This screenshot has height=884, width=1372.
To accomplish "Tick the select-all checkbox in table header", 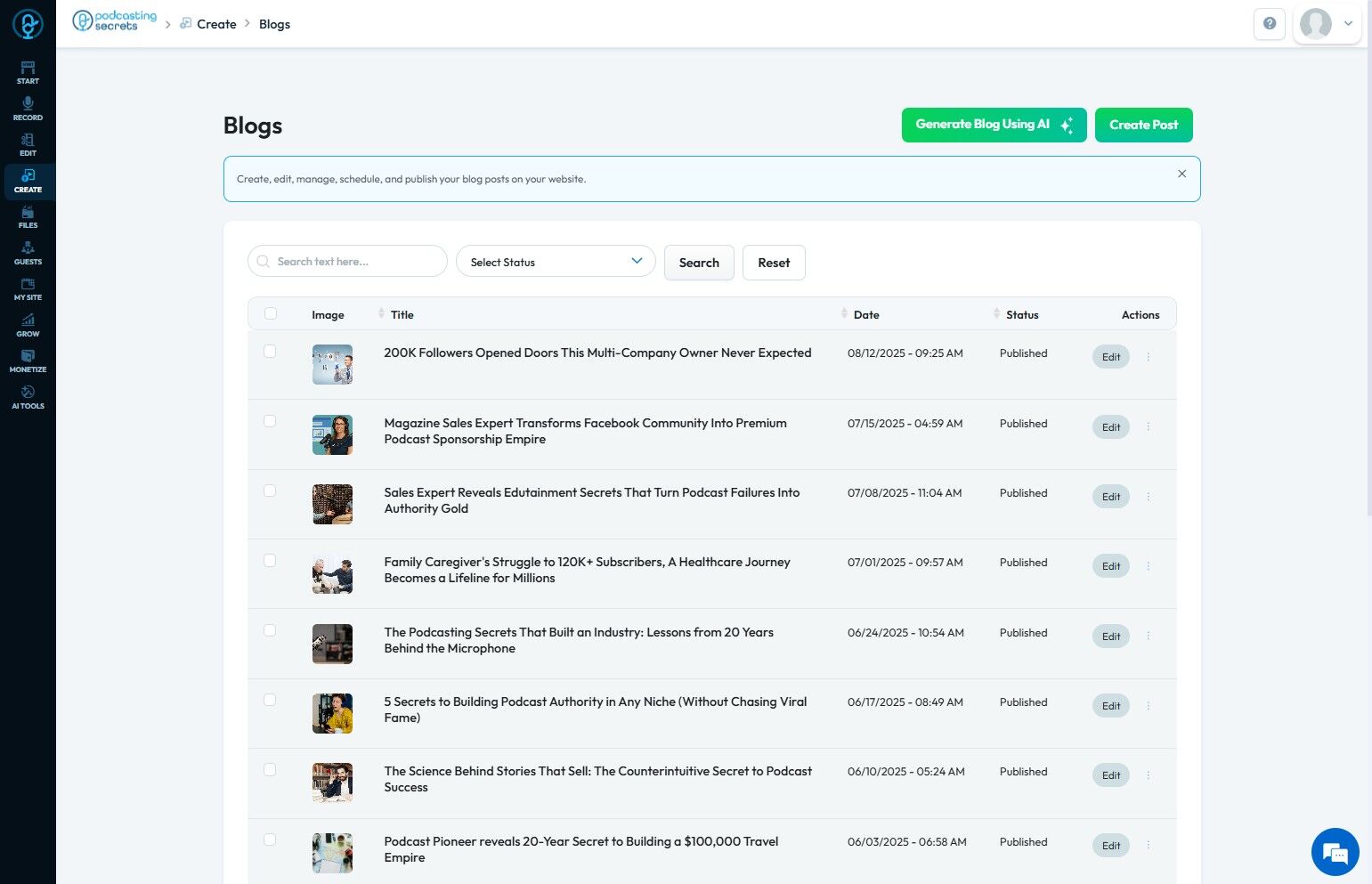I will click(x=271, y=313).
